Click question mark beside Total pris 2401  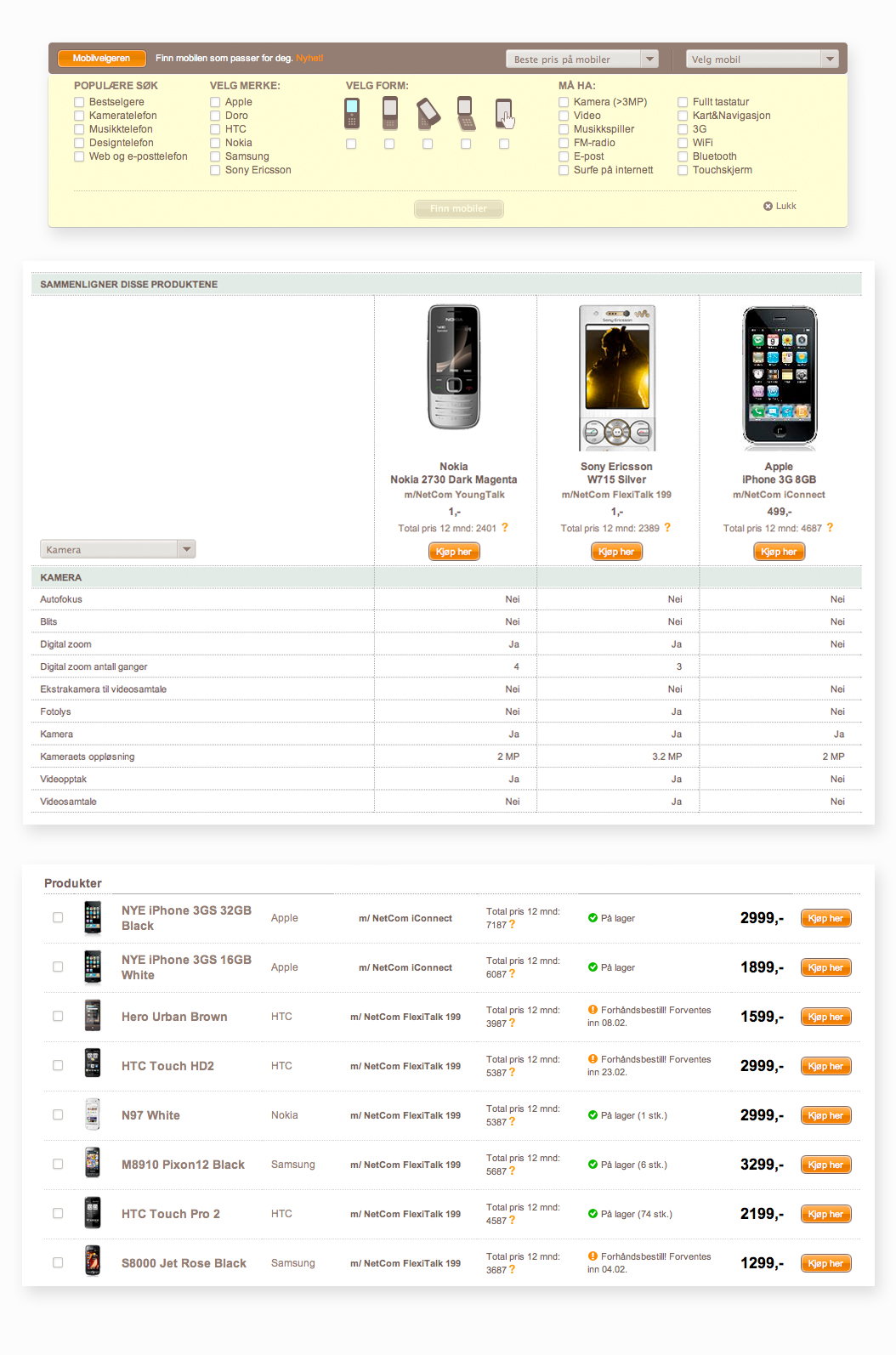[x=505, y=528]
